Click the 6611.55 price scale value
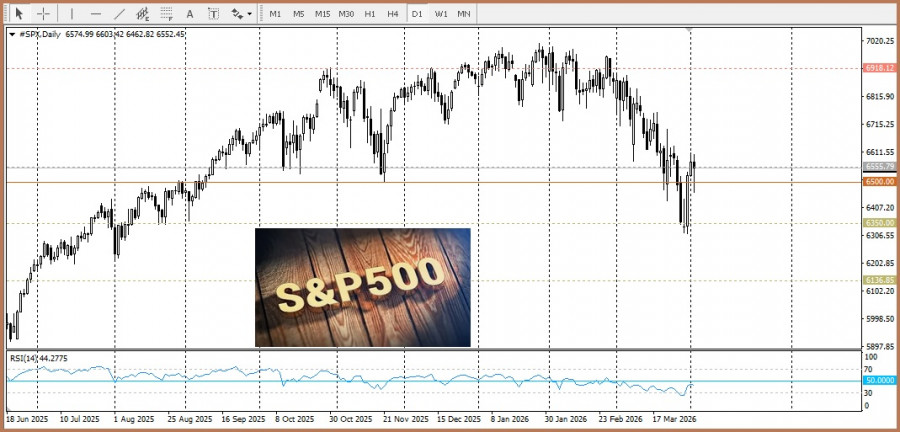This screenshot has height=432, width=900. 881,151
